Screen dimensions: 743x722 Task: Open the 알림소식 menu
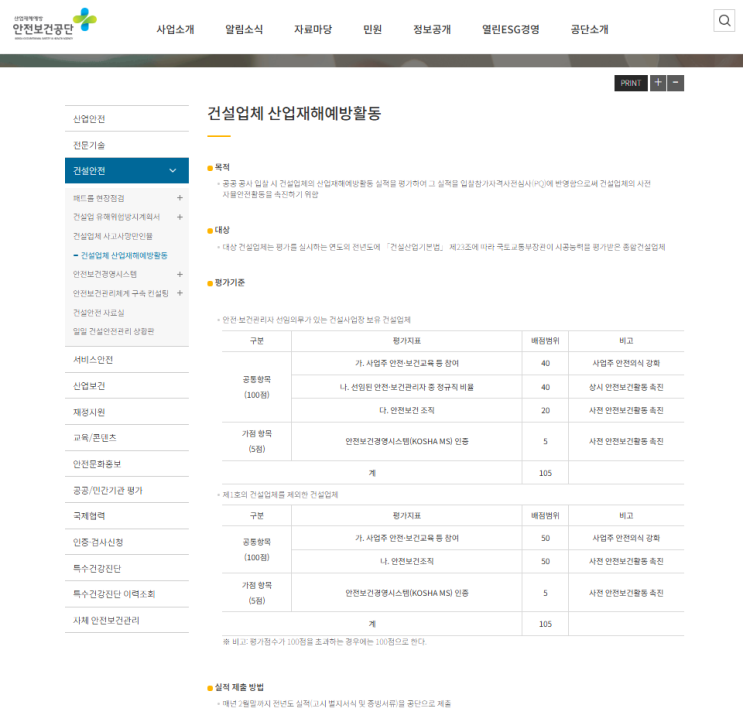(244, 29)
